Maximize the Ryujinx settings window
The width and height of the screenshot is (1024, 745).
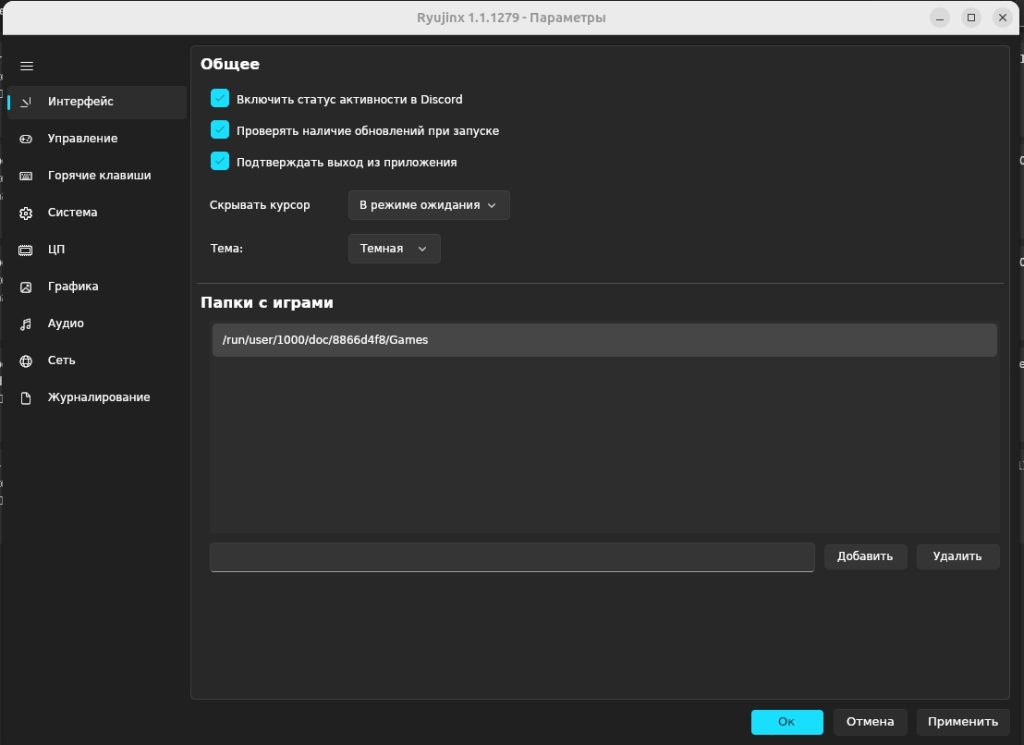pyautogui.click(x=971, y=18)
